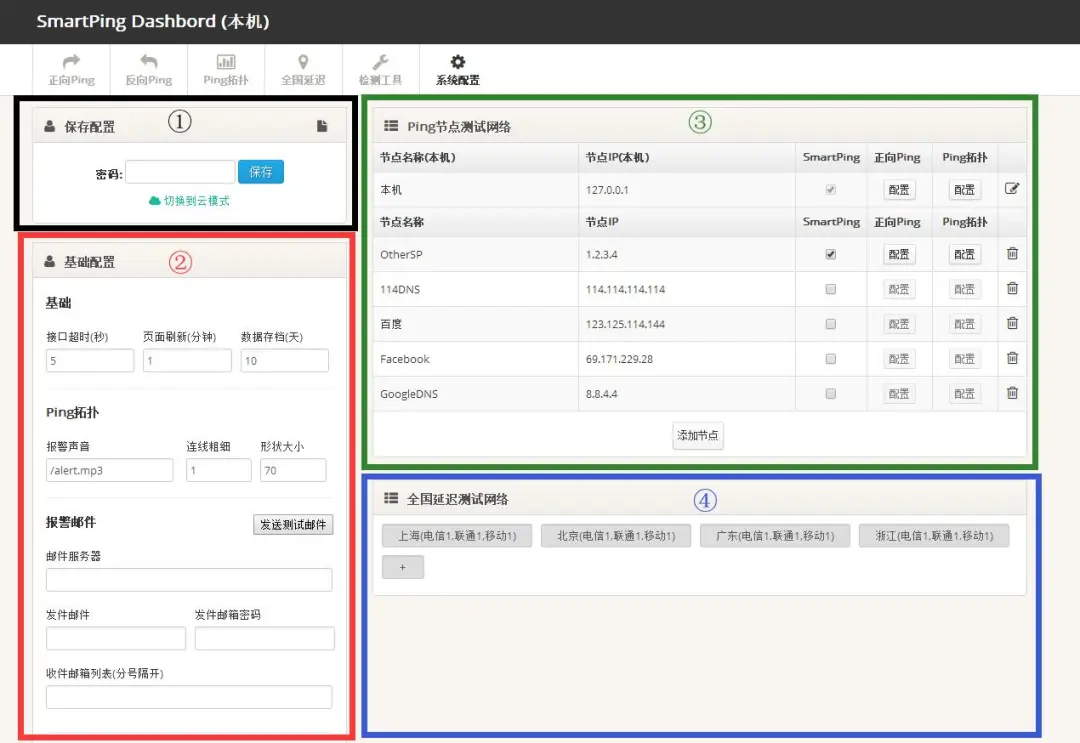
Task: Click SmartPing Dashbord title
Action: [x=153, y=21]
